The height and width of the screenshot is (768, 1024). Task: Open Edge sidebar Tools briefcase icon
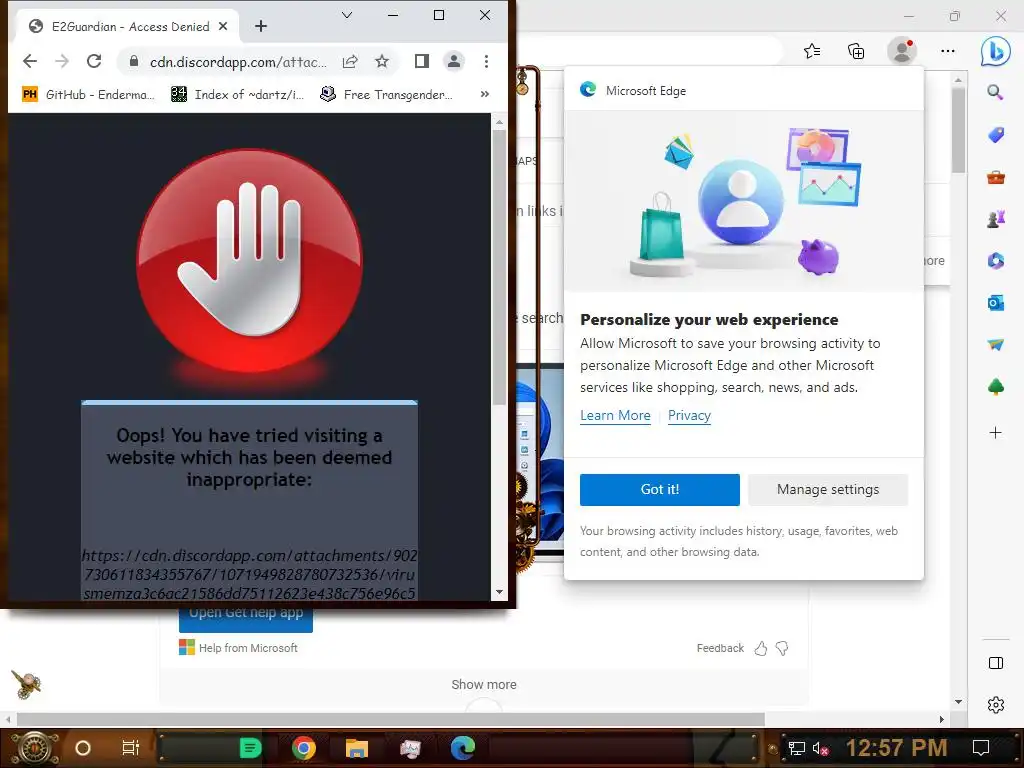tap(995, 177)
